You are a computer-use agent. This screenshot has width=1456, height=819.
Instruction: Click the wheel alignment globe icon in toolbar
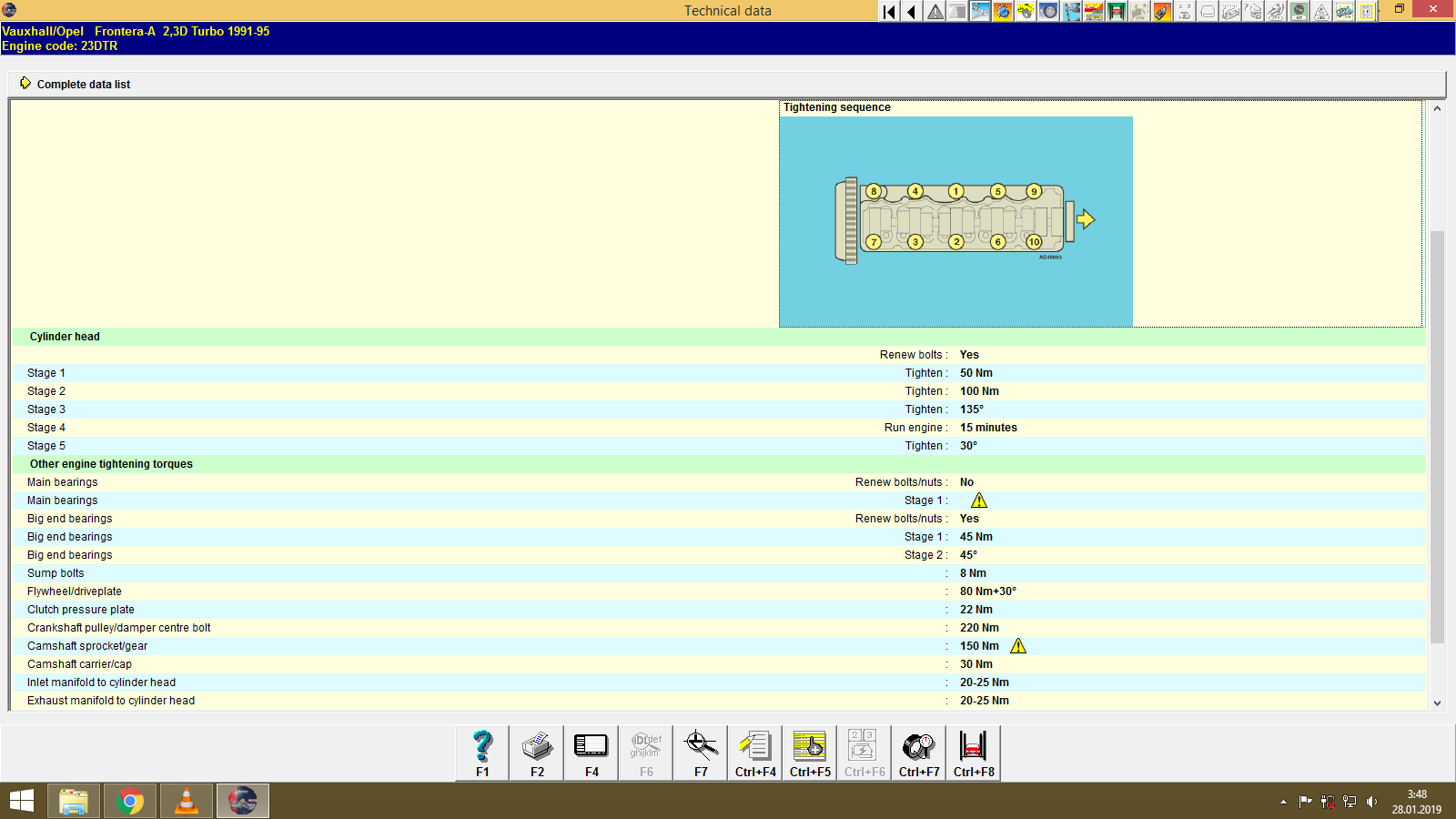coord(1002,12)
